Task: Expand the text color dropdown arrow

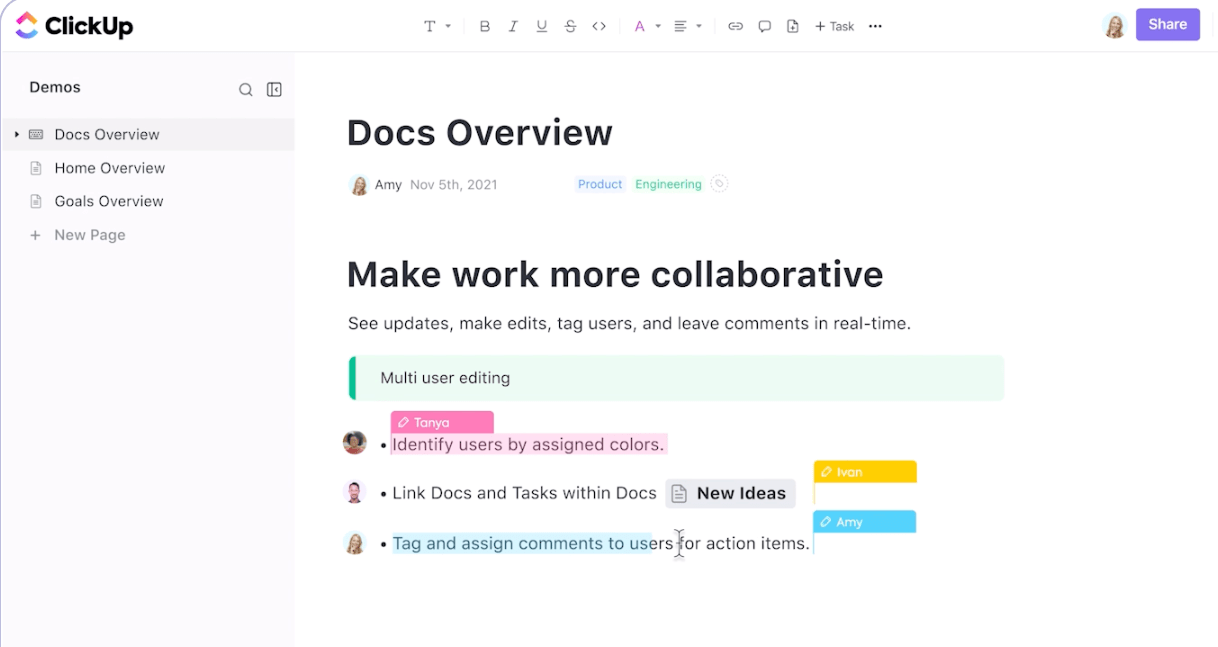Action: tap(658, 26)
